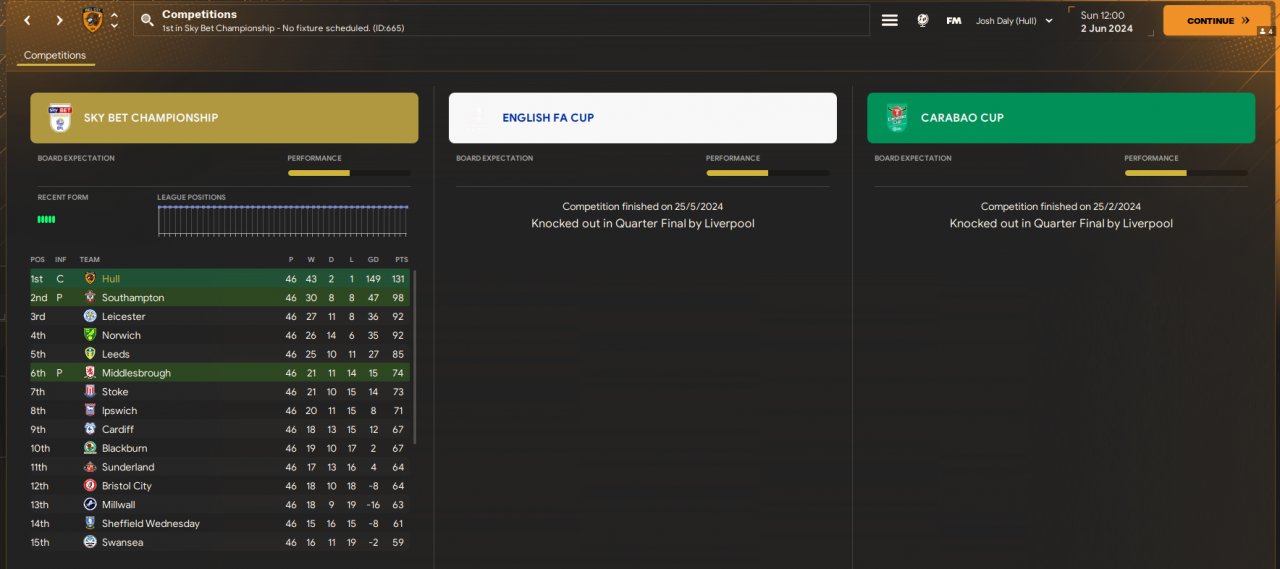Click the Championship performance bar
Image resolution: width=1280 pixels, height=569 pixels.
(x=349, y=173)
